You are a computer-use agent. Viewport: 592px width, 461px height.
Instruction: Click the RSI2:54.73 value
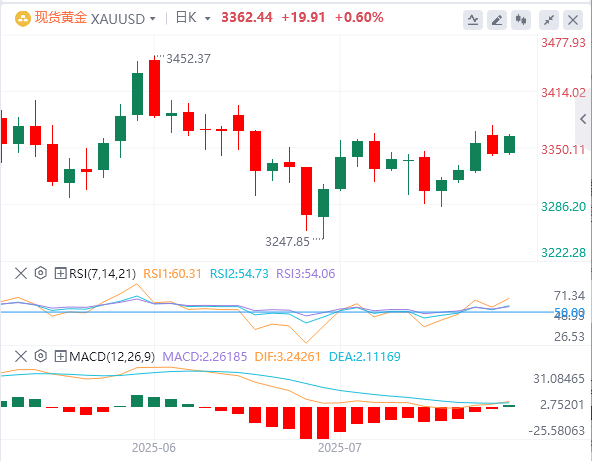click(x=239, y=273)
